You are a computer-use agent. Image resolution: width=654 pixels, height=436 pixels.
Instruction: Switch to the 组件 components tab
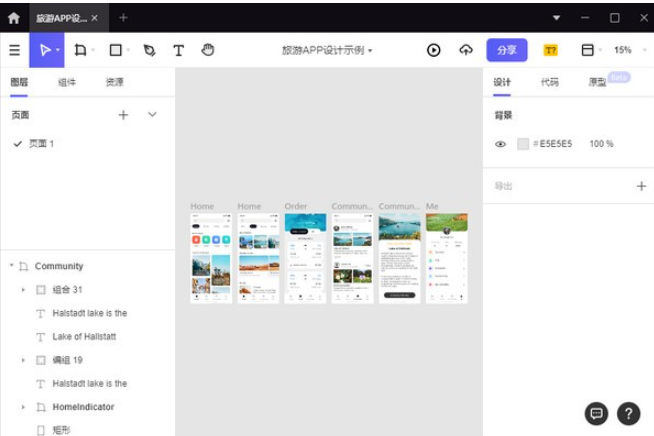(x=67, y=82)
